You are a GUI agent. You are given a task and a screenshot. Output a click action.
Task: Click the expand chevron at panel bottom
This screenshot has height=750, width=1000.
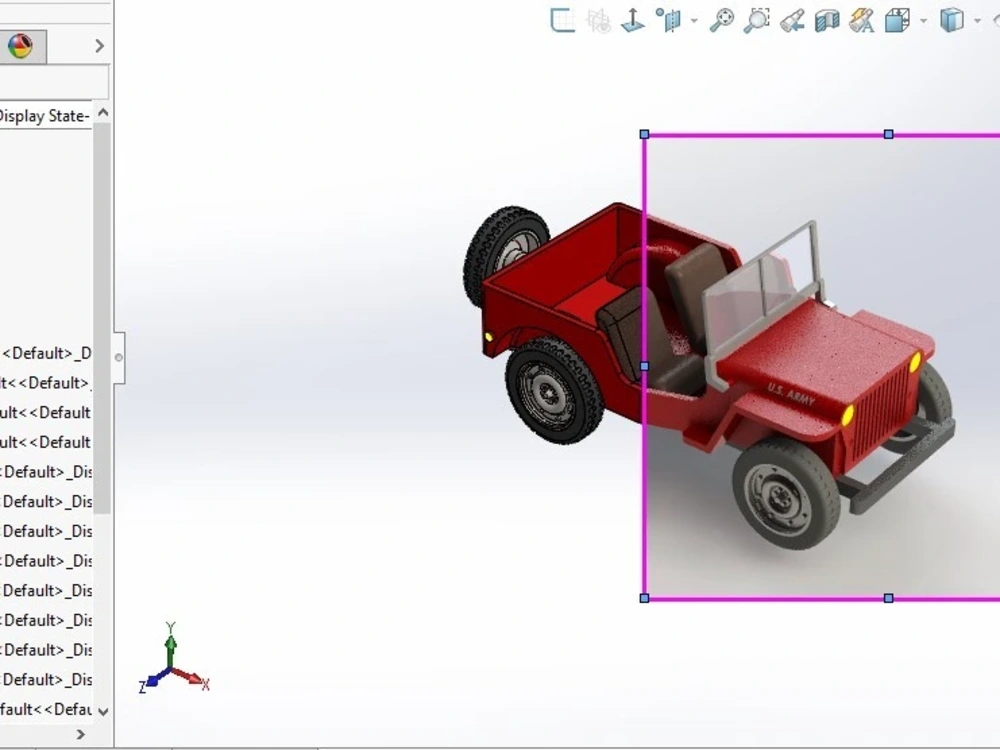point(80,733)
